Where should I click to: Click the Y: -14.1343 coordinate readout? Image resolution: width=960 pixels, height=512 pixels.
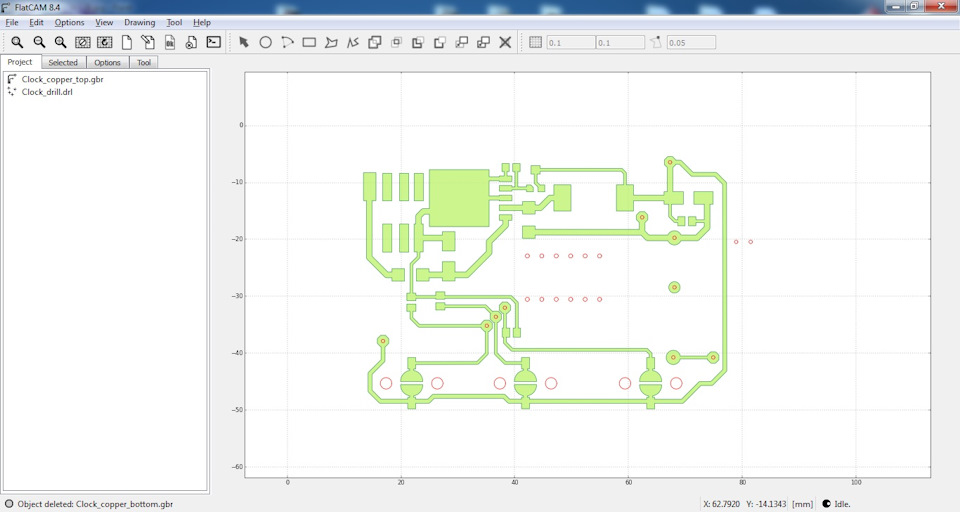pyautogui.click(x=766, y=504)
